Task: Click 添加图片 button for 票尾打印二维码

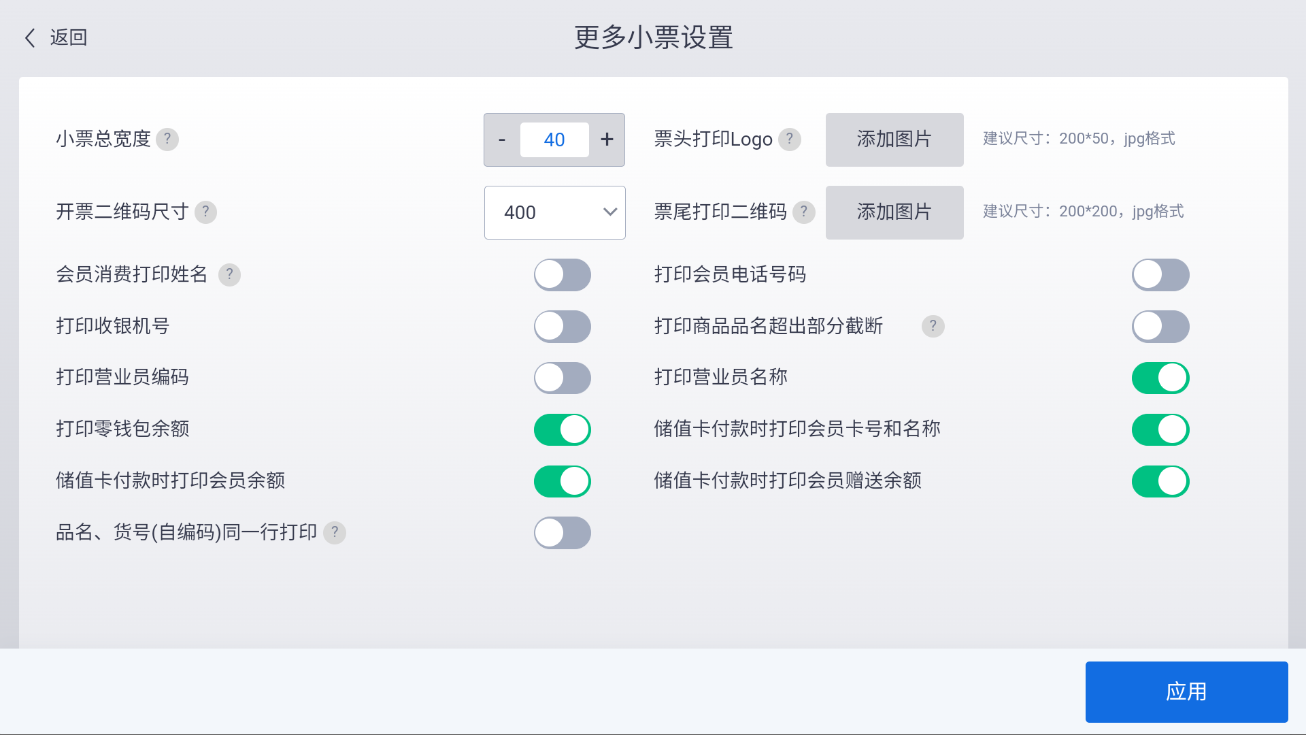Action: (895, 213)
